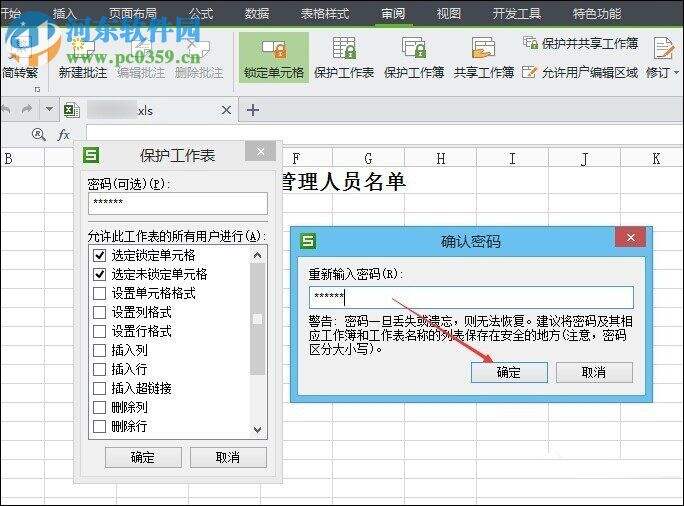Viewport: 684px width, 506px height.
Task: Enable Format rows (设置行格式) checkbox
Action: pyautogui.click(x=100, y=331)
